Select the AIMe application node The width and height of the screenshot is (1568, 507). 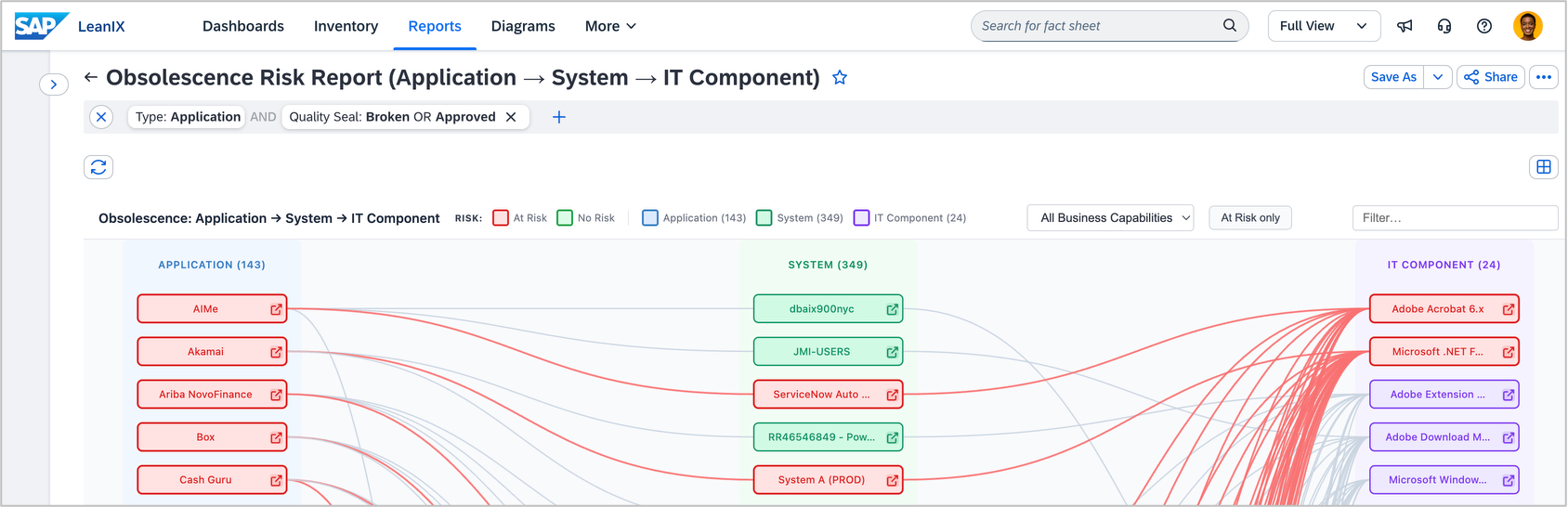[x=212, y=309]
